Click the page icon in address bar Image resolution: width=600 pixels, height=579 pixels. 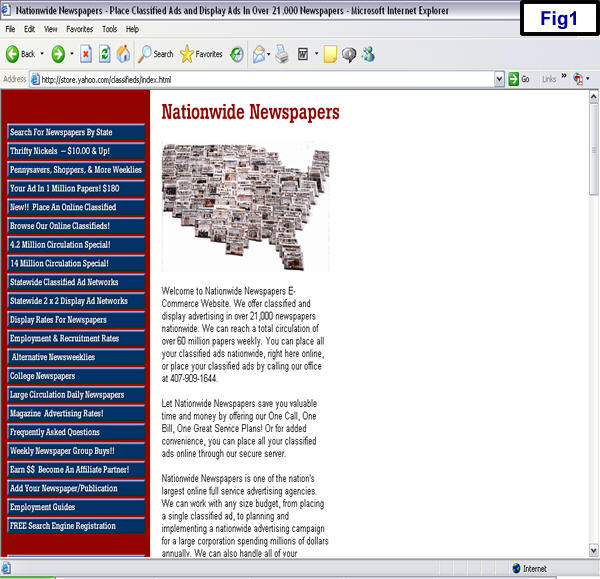35,79
